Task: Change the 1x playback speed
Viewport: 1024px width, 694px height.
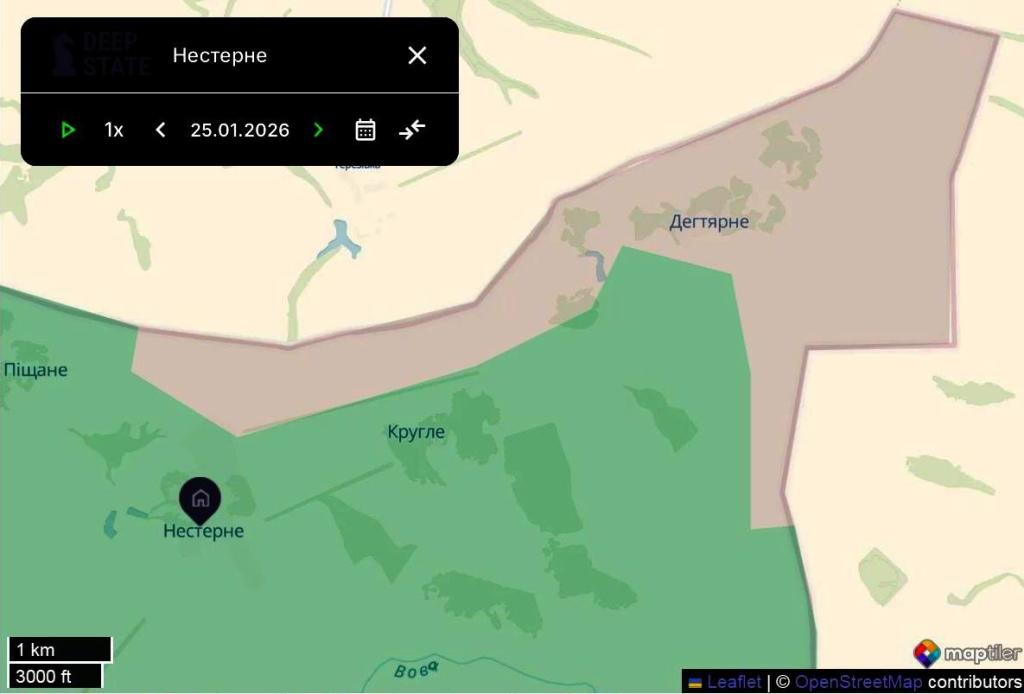Action: pos(114,130)
